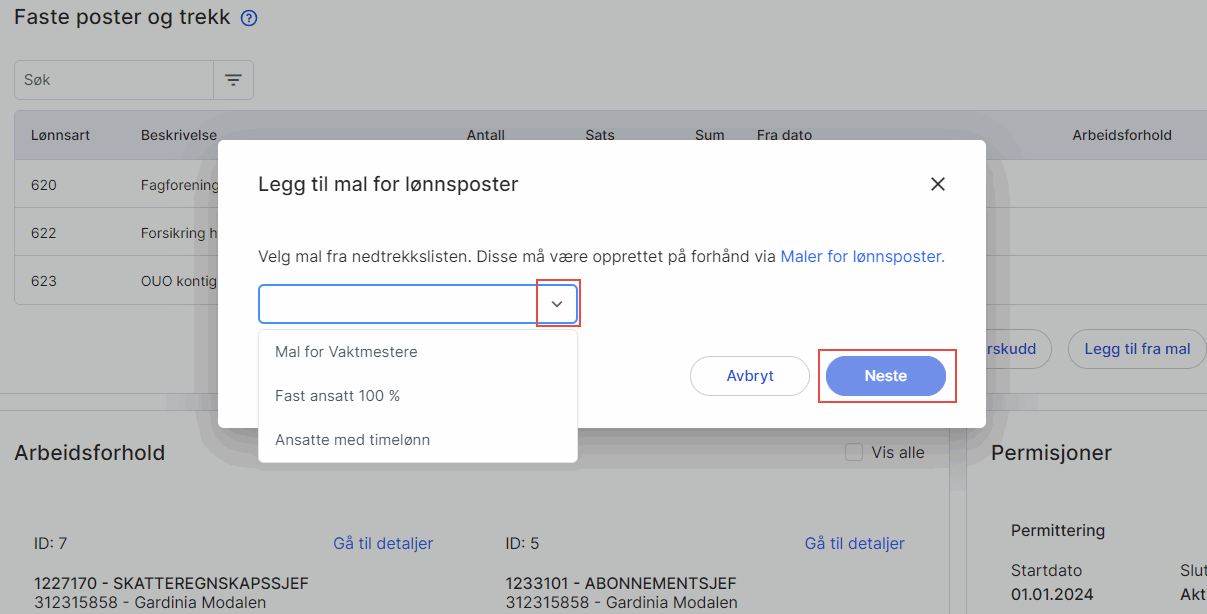Click the Neste button
The image size is (1207, 614).
(x=886, y=375)
